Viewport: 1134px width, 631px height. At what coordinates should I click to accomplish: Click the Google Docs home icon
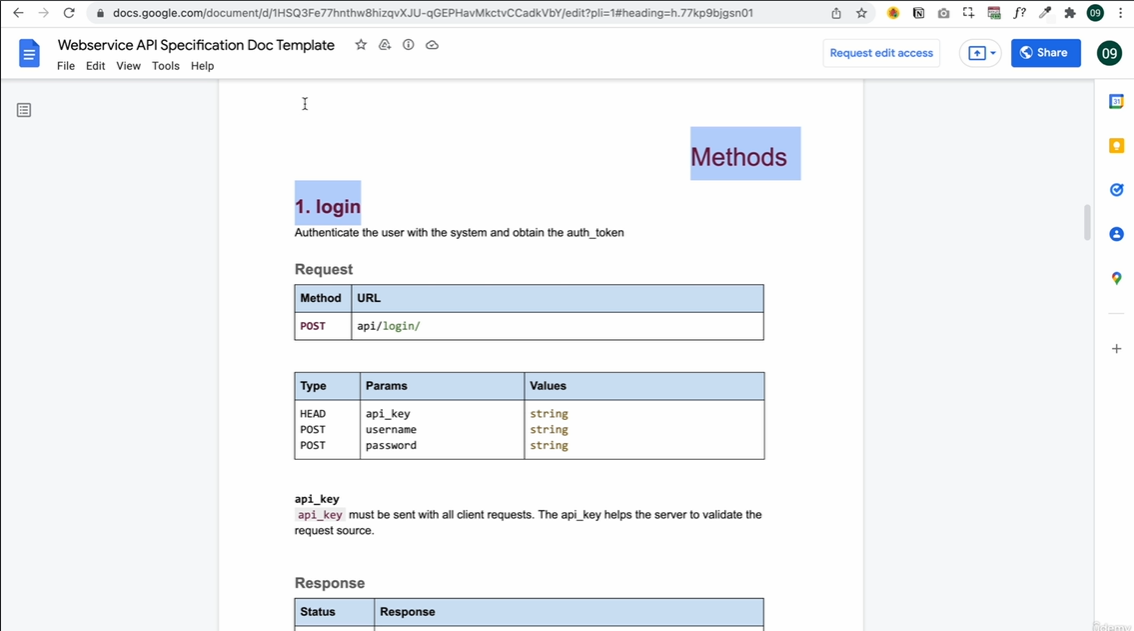(29, 54)
